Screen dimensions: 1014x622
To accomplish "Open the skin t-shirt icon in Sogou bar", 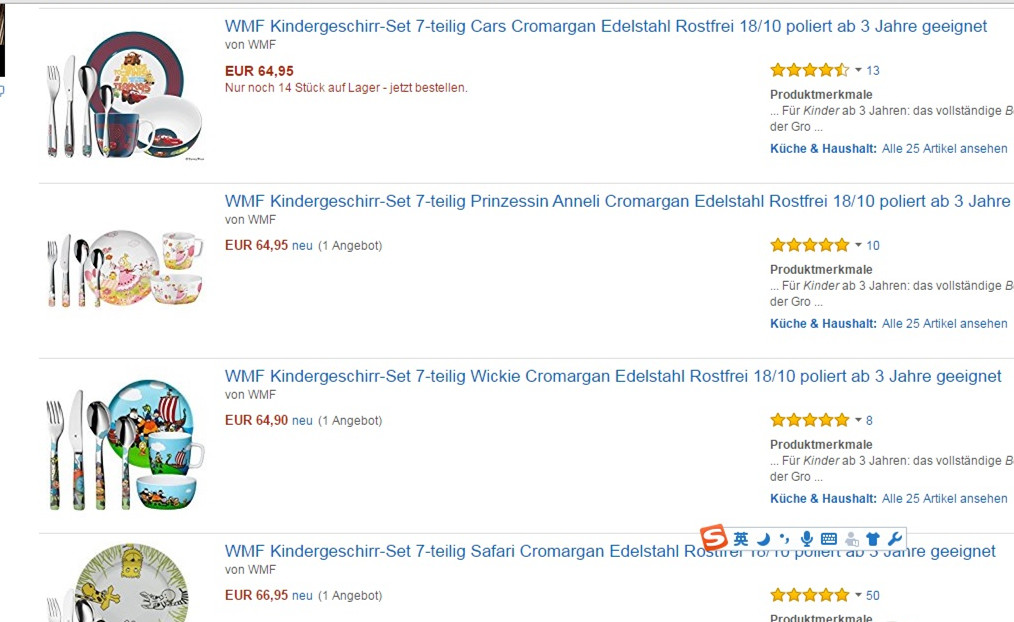I will tap(873, 539).
